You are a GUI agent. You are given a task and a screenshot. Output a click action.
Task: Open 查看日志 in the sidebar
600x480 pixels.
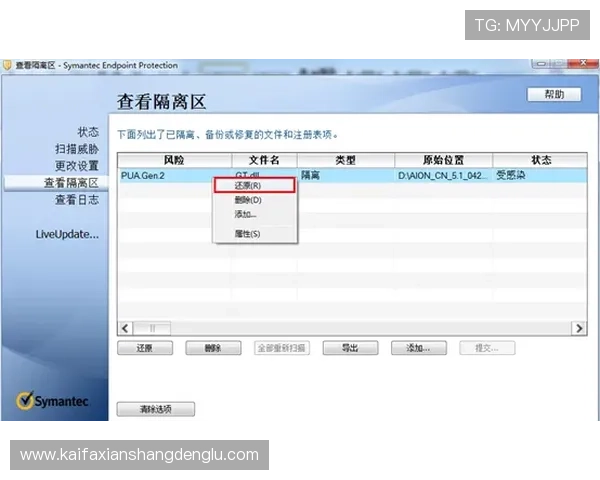coord(77,199)
